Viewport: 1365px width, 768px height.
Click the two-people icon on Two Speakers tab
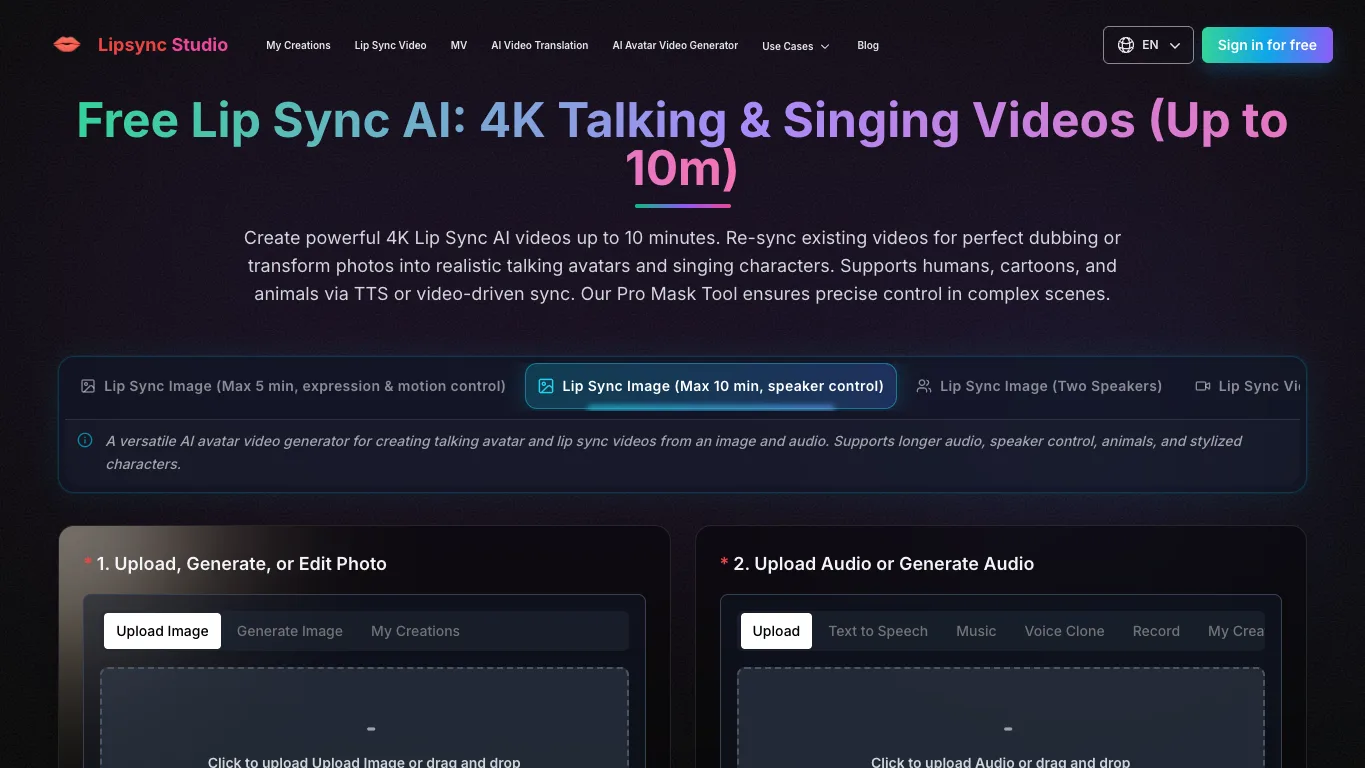[924, 386]
